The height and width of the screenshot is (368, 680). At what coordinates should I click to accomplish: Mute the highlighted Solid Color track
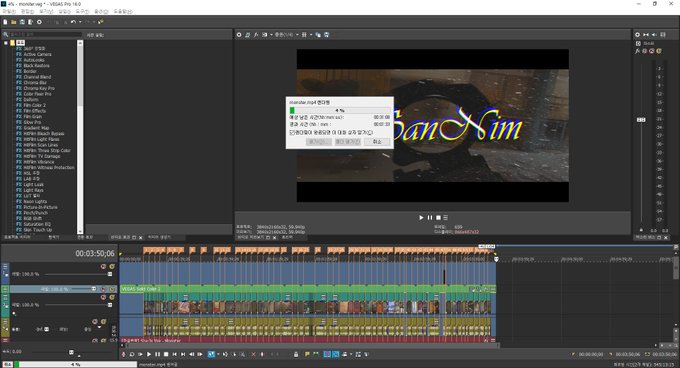(103, 289)
